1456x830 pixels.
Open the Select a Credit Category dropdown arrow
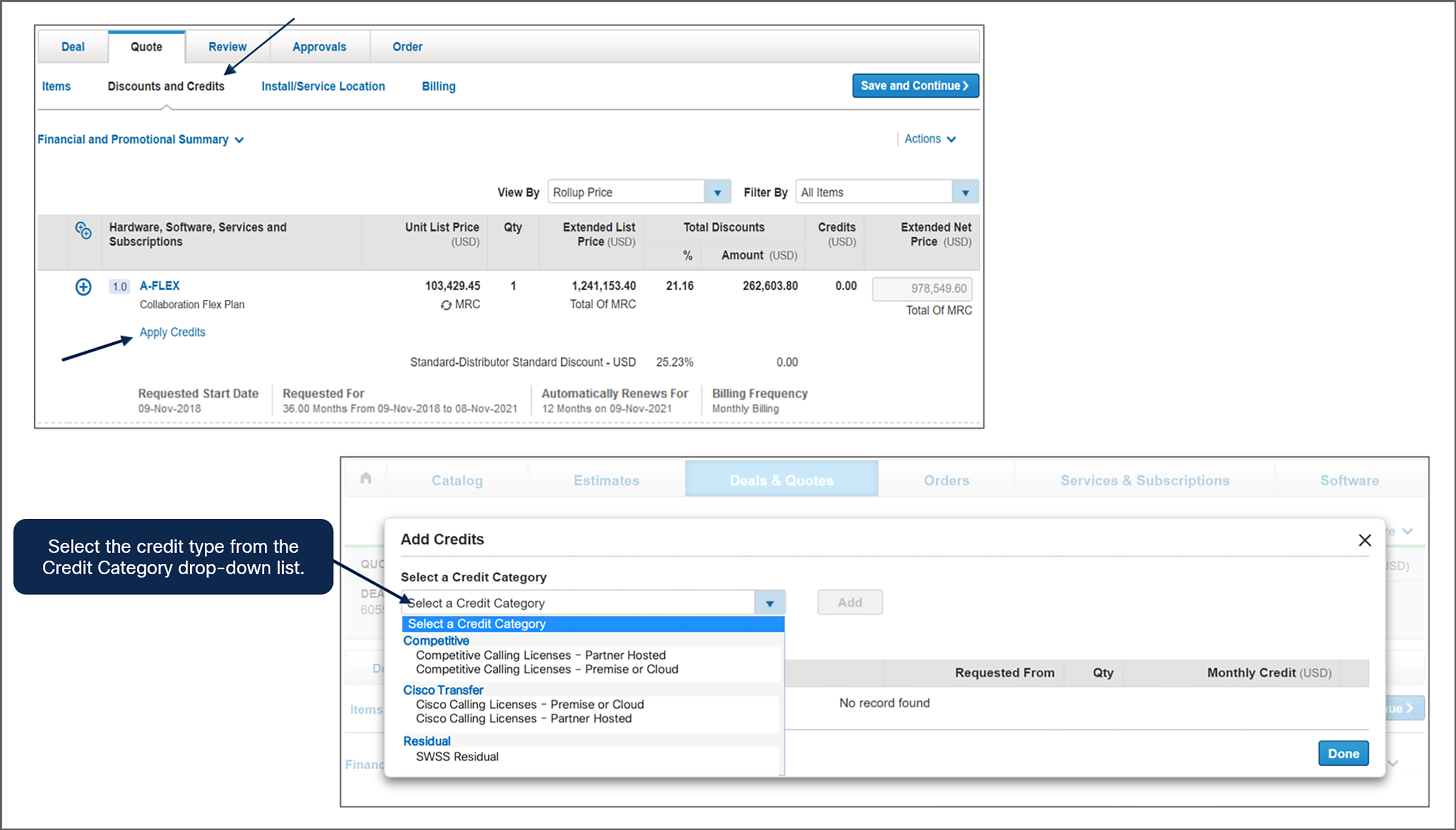770,603
